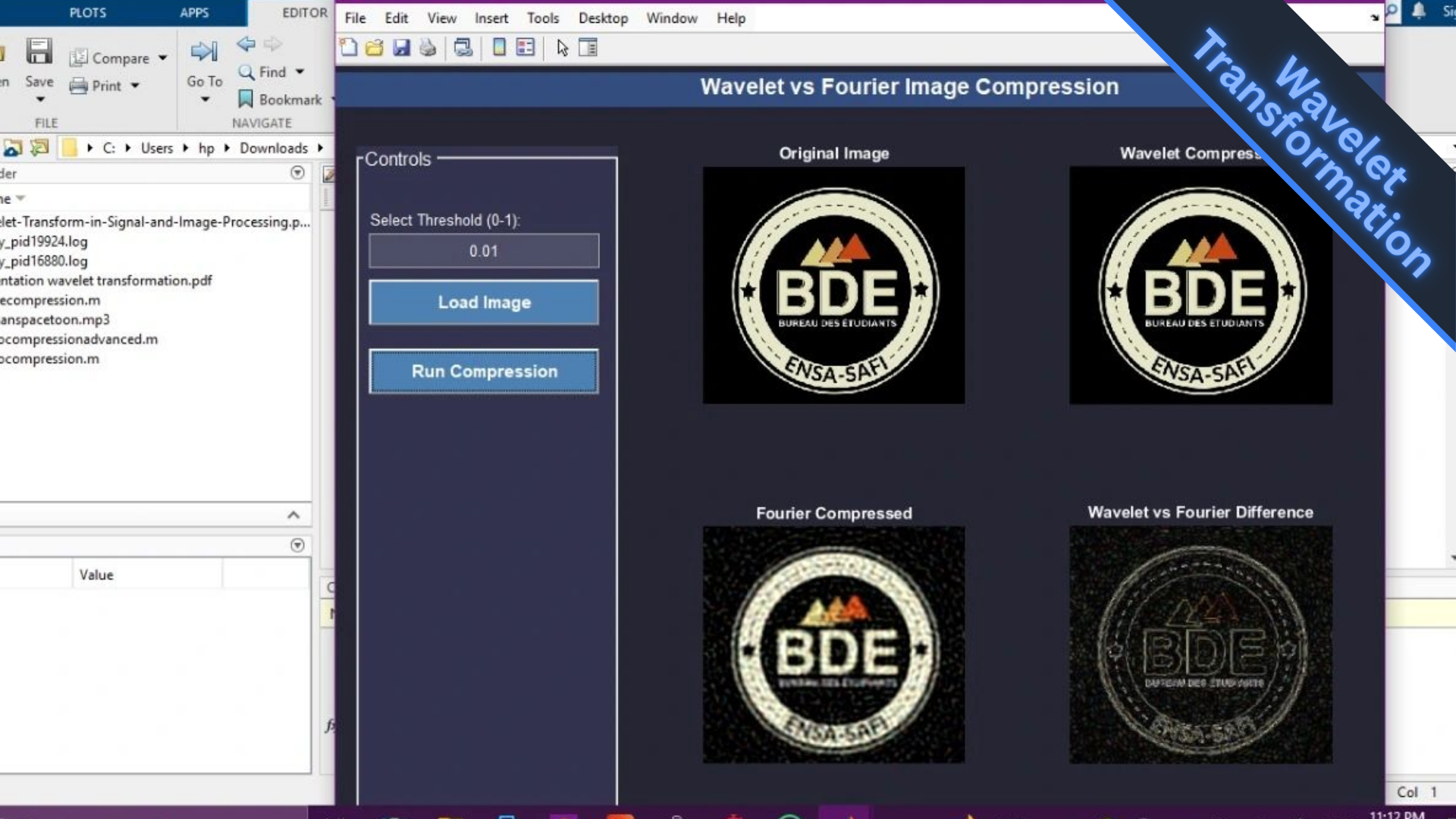
Task: Select wavelet transformation.pdf in file list
Action: point(106,281)
